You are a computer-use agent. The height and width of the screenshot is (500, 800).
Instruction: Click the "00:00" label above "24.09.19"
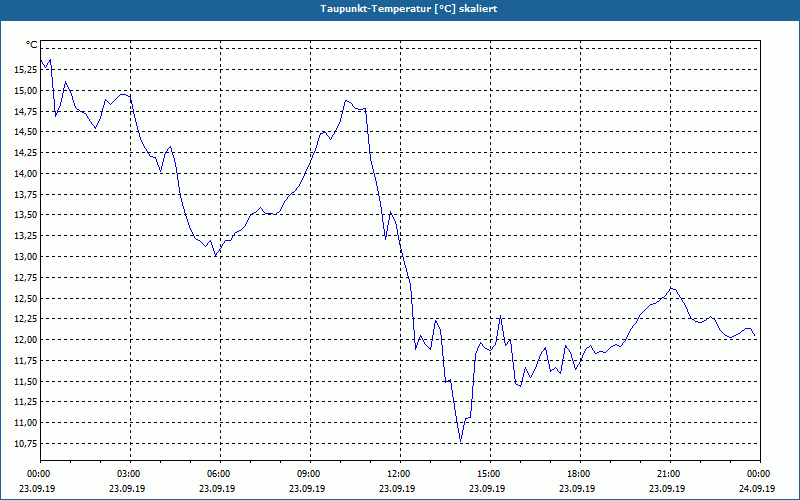pyautogui.click(x=758, y=474)
